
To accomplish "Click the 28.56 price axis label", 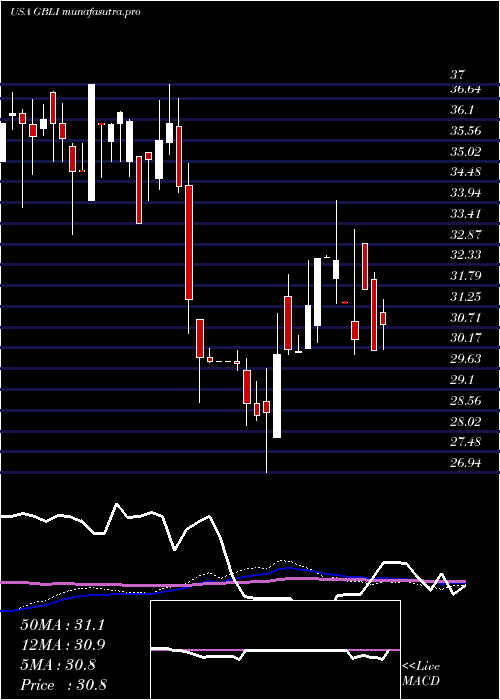I will pyautogui.click(x=466, y=401).
